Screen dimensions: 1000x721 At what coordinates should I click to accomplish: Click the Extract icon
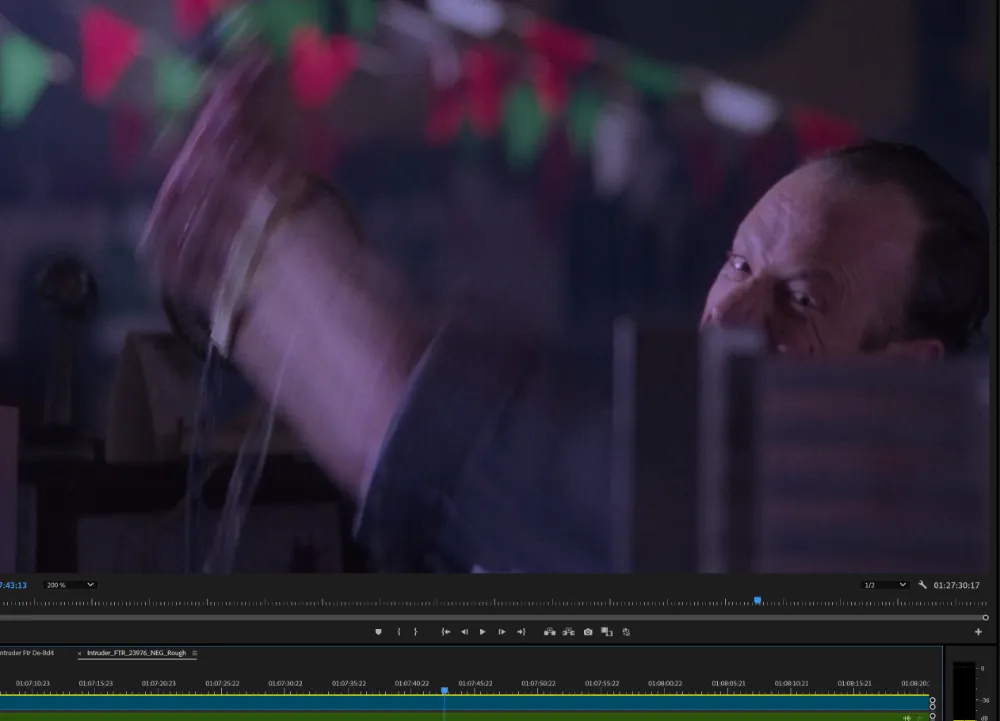pos(568,632)
